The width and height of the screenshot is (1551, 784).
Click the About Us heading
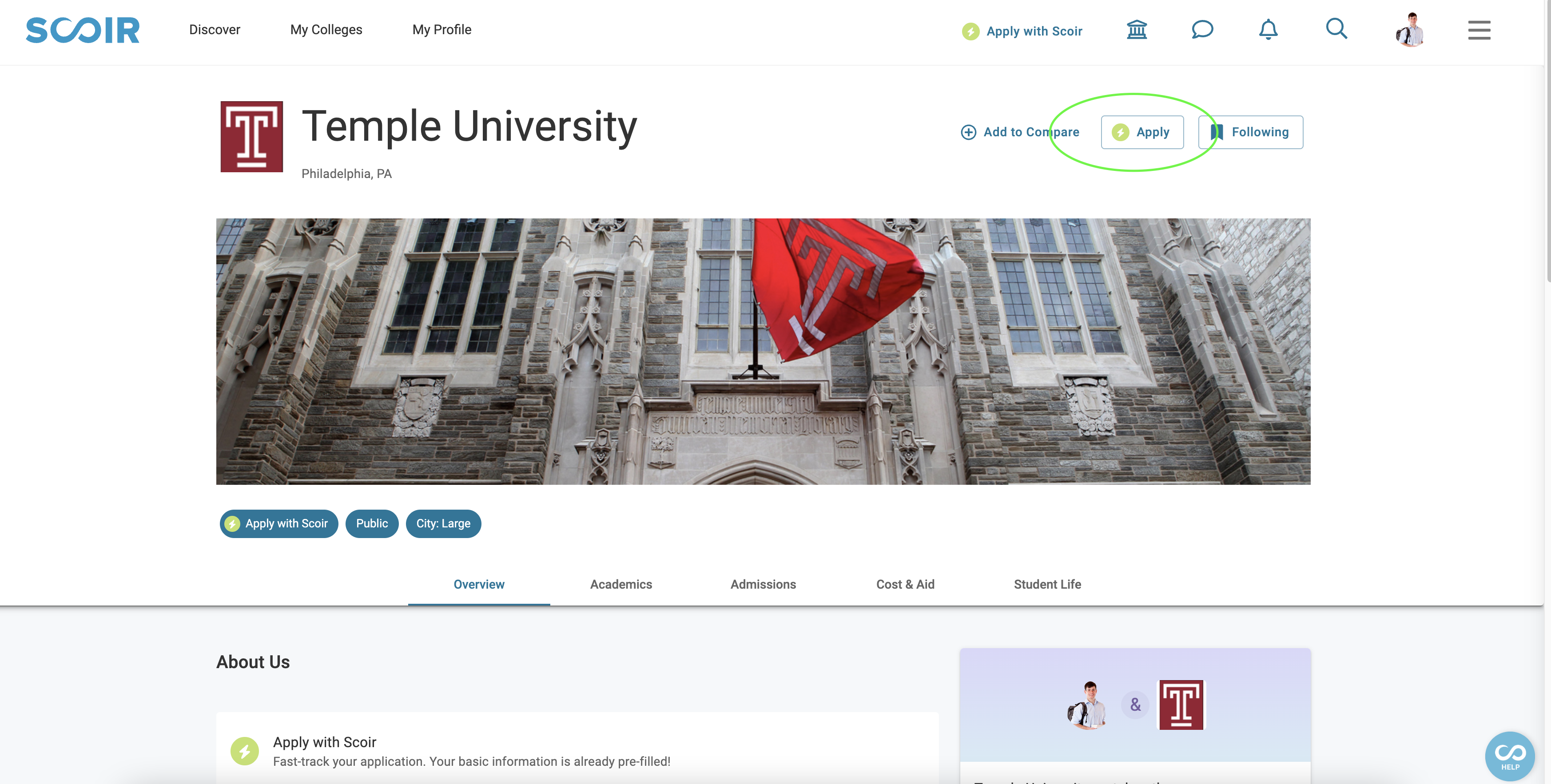click(253, 662)
